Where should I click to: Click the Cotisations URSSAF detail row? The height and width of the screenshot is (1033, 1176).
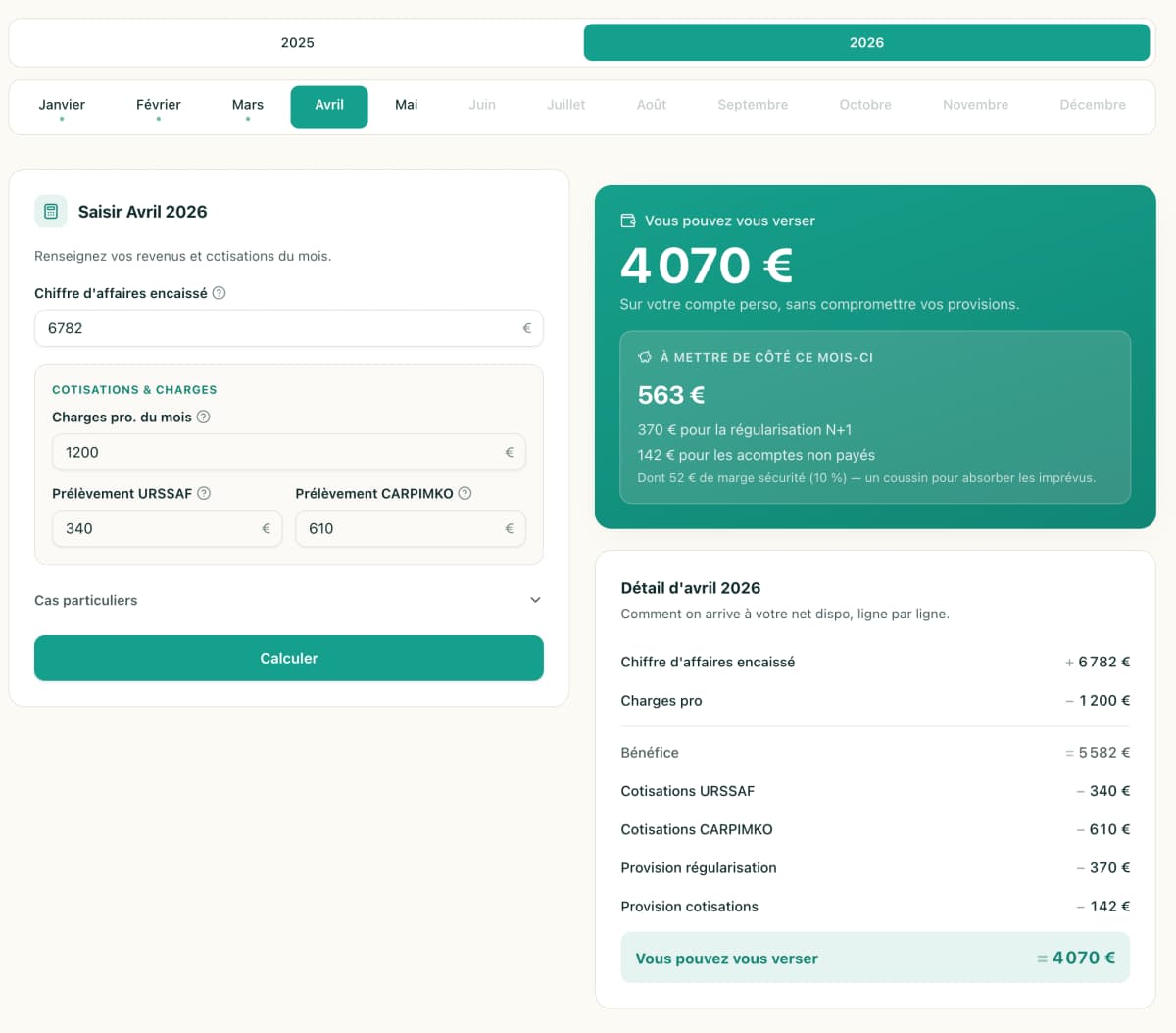click(x=875, y=791)
